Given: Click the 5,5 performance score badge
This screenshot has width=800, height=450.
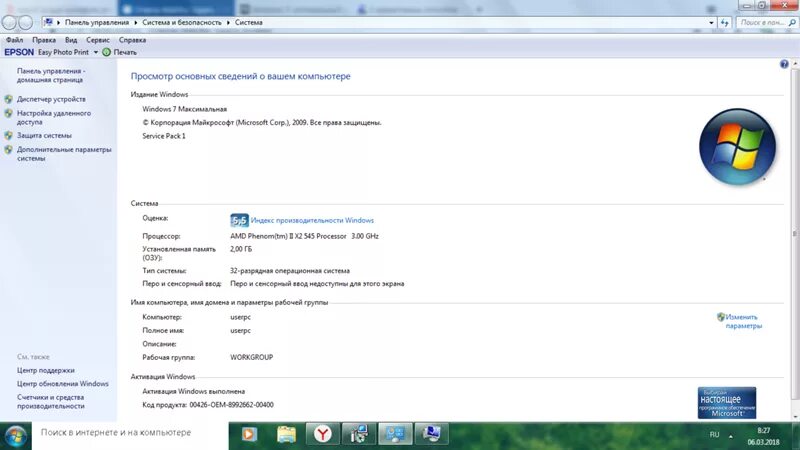Looking at the screenshot, I should 239,220.
